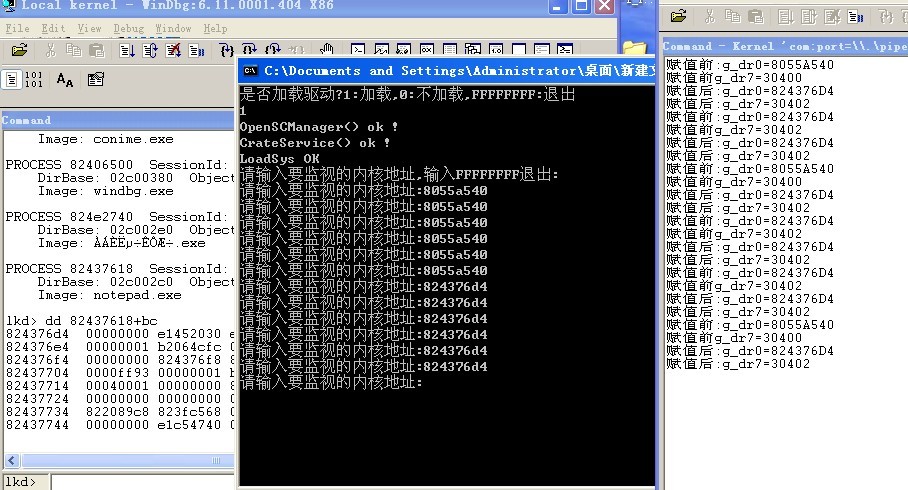This screenshot has height=490, width=908.
Task: Click console line 'LoadSys OK'
Action: pos(280,159)
